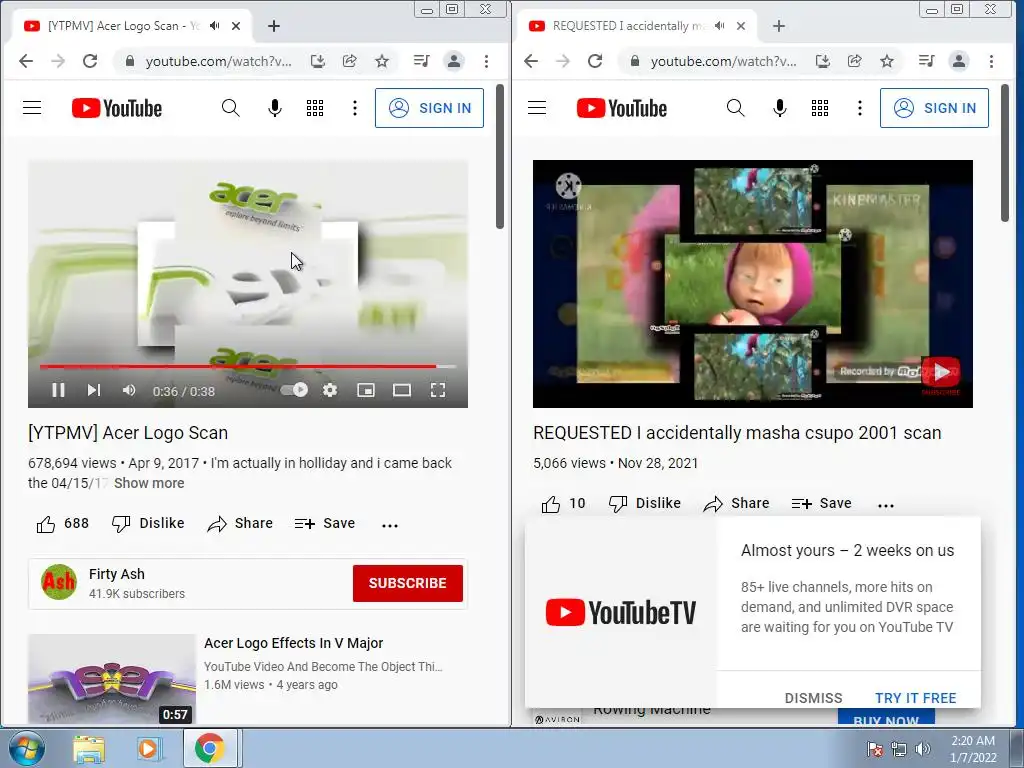Subscribe to Firty Ash channel
1024x768 pixels.
408,583
